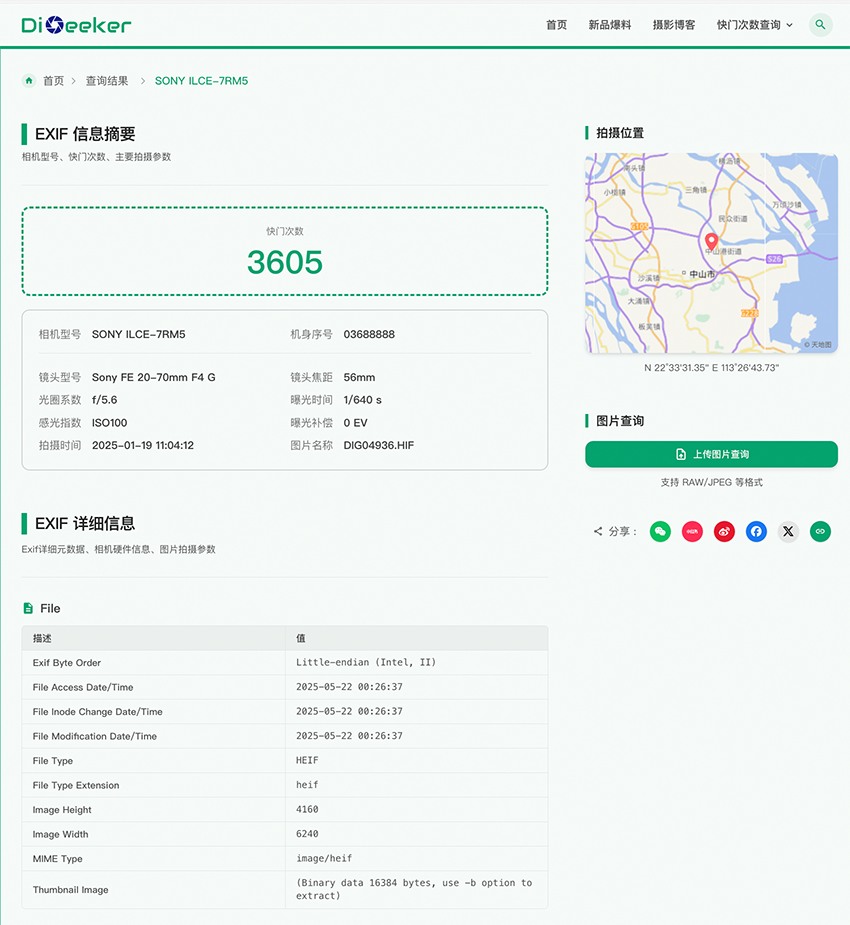
Task: Click the File section document icon
Action: tap(28, 608)
